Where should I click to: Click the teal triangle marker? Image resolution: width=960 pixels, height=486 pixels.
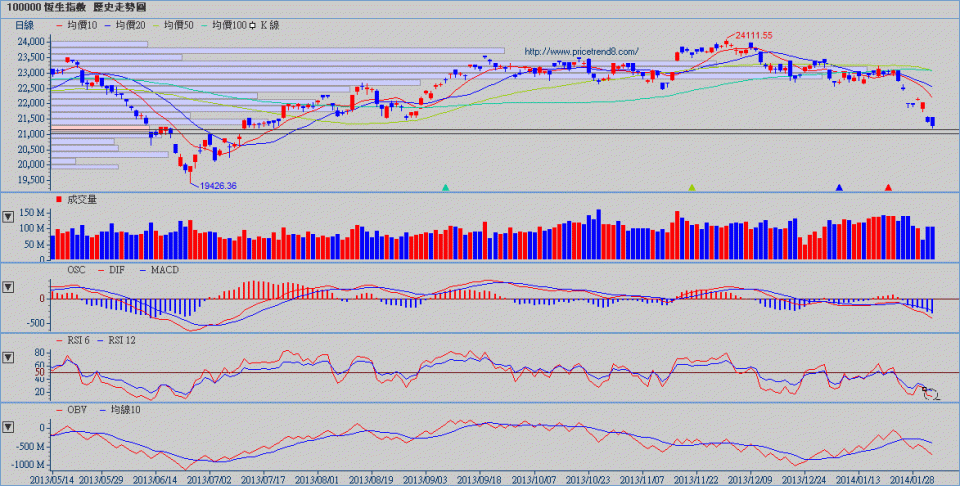pyautogui.click(x=446, y=187)
